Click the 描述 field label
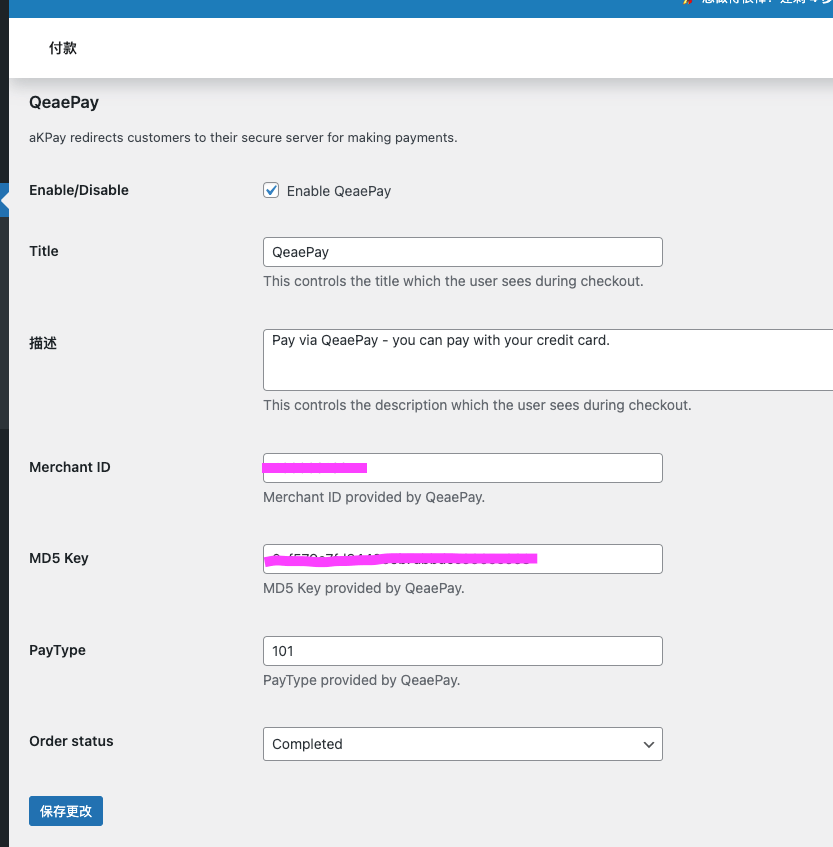The height and width of the screenshot is (847, 833). click(x=43, y=343)
